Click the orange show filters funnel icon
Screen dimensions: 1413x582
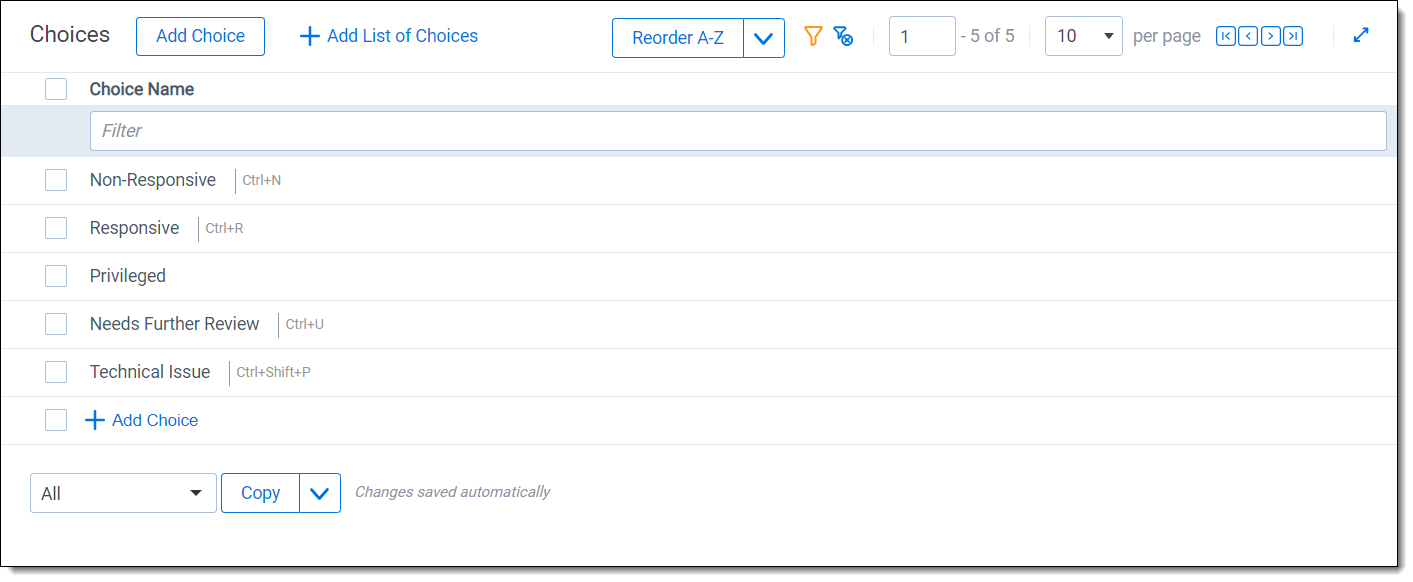click(813, 37)
